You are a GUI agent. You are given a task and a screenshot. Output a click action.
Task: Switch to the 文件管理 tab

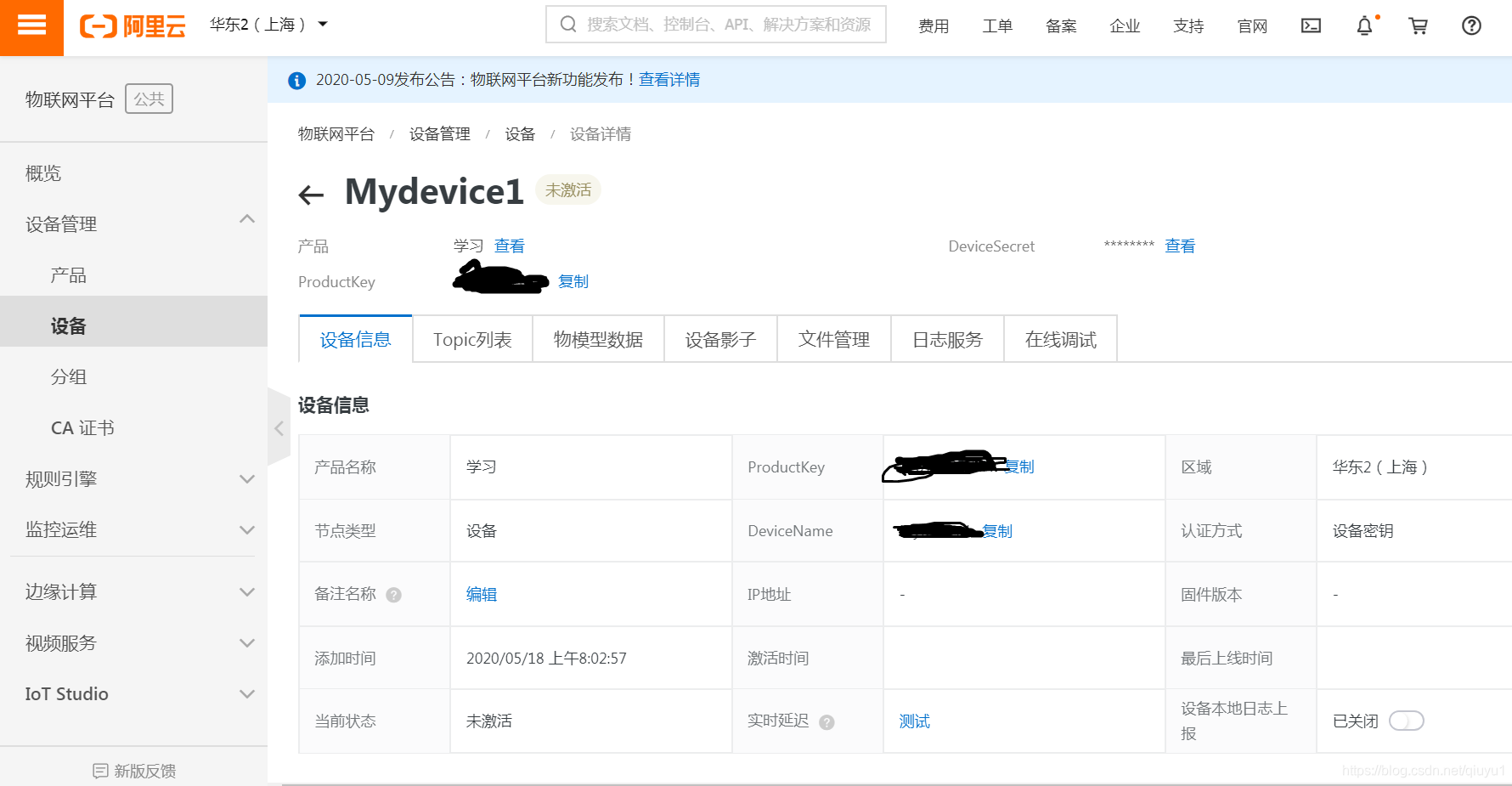pos(834,339)
